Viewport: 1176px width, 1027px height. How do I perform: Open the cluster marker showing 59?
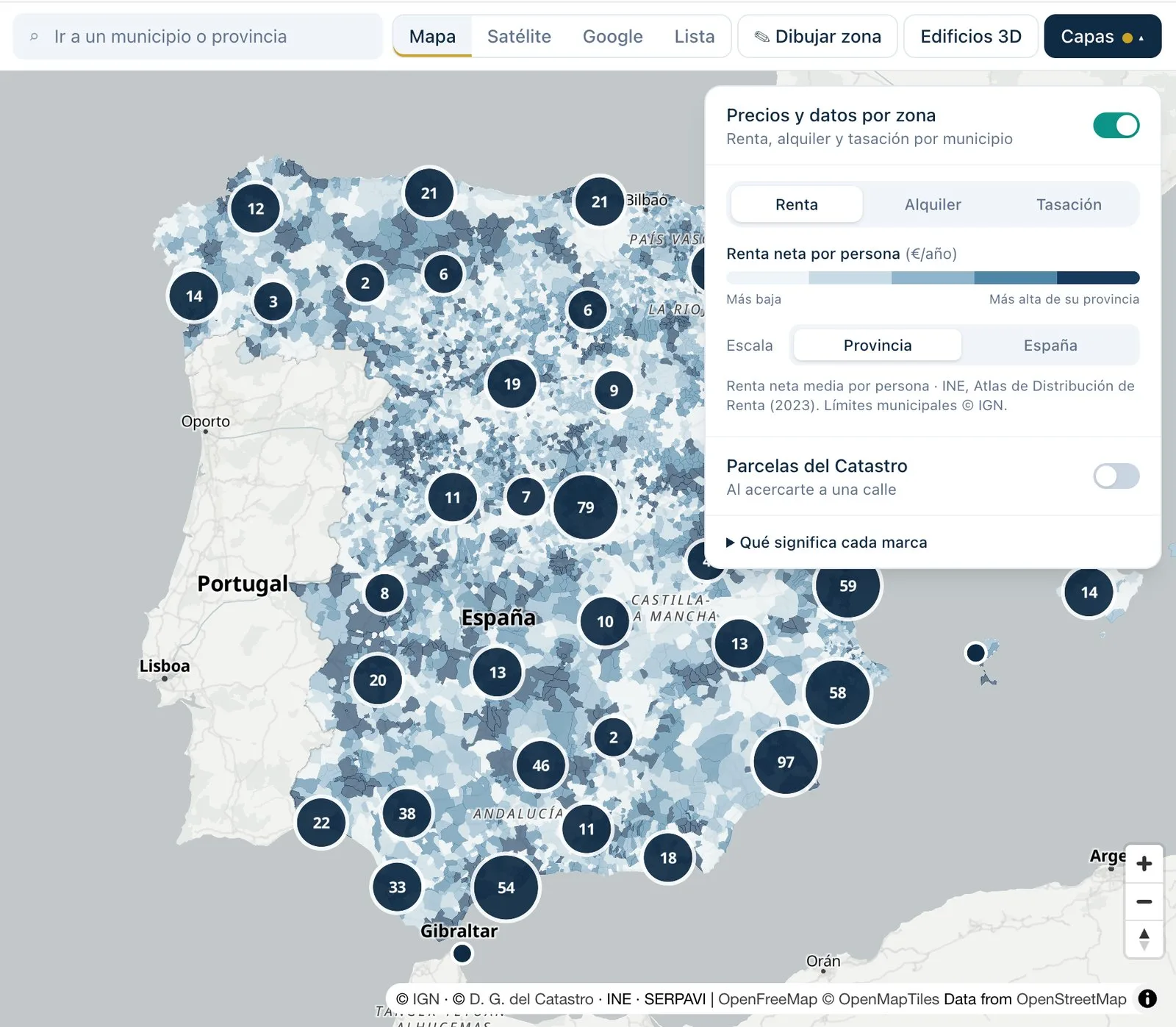click(x=847, y=586)
